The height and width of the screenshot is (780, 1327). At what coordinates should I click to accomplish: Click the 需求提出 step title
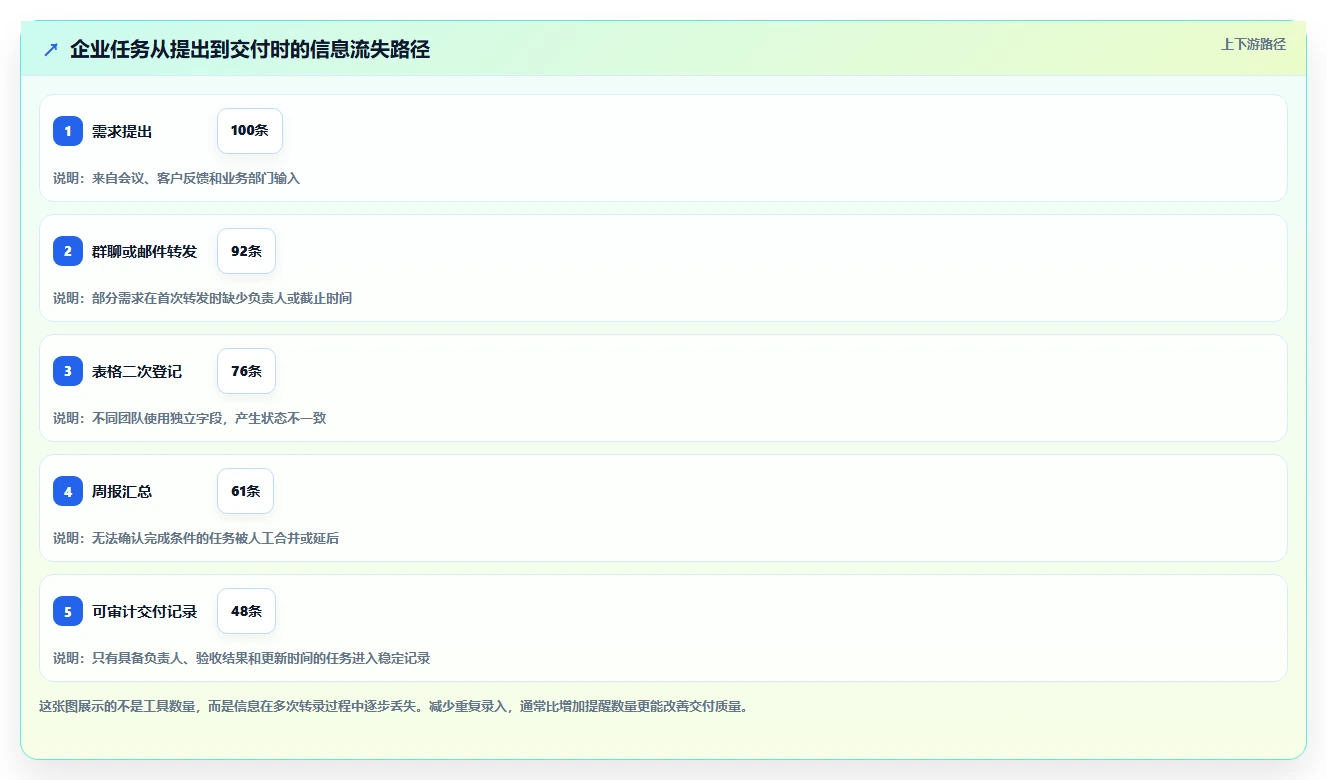(122, 131)
